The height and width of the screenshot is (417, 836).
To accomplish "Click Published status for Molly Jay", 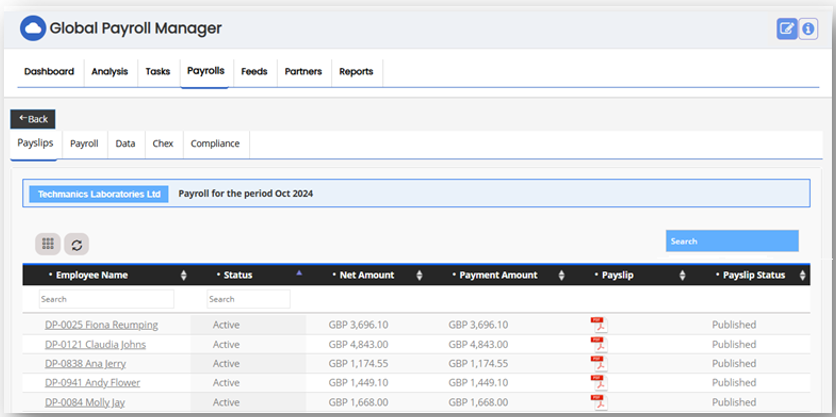I will tap(734, 402).
